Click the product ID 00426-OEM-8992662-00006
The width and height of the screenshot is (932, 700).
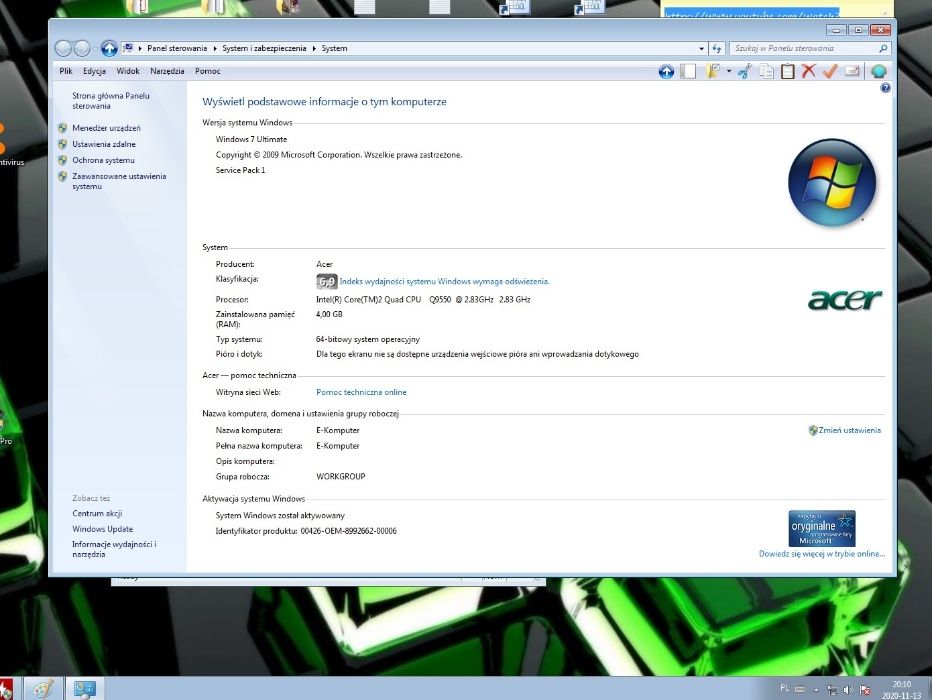coord(348,531)
